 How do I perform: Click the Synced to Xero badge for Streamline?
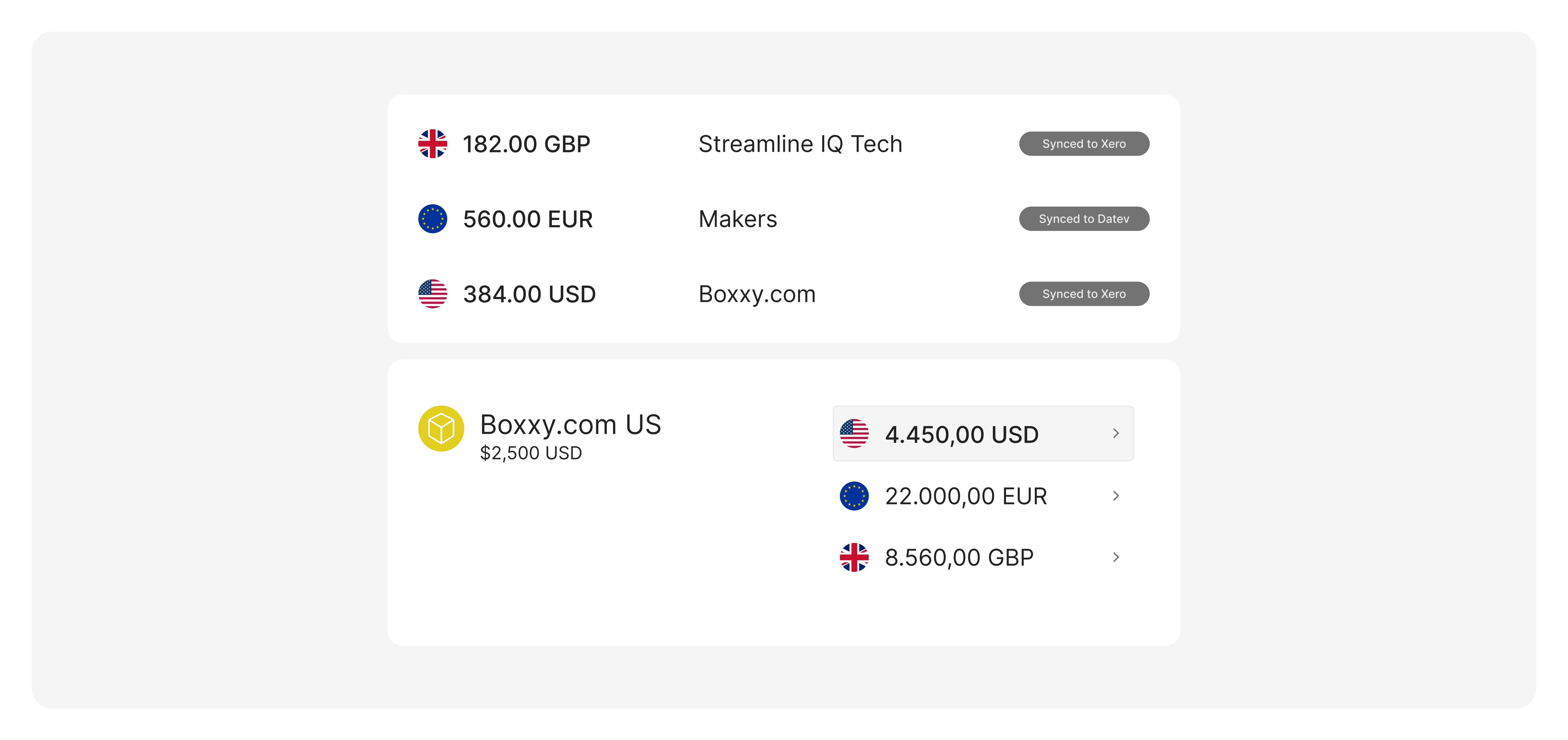click(1083, 144)
